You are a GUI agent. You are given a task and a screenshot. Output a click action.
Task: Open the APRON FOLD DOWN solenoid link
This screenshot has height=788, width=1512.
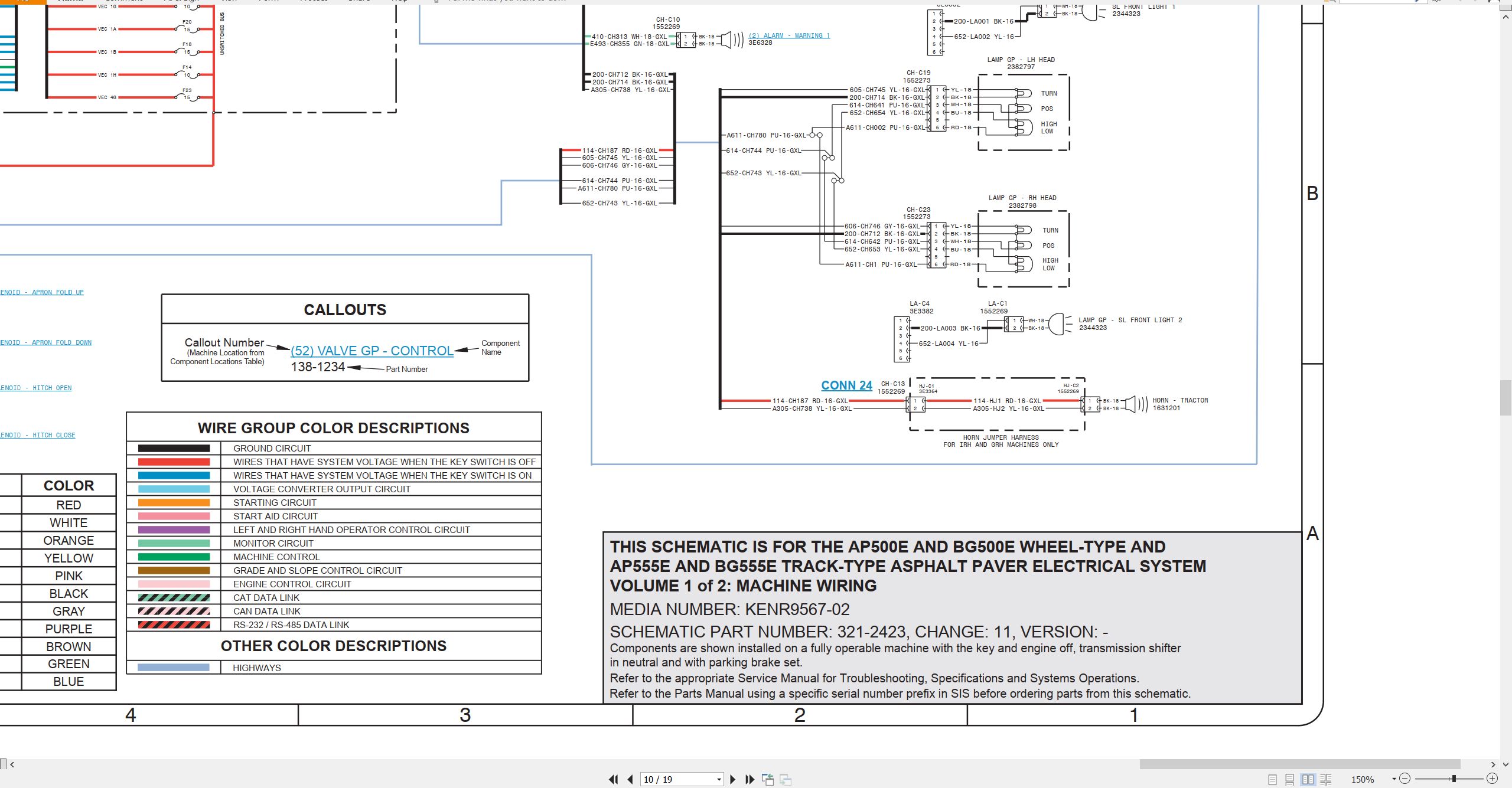click(45, 342)
